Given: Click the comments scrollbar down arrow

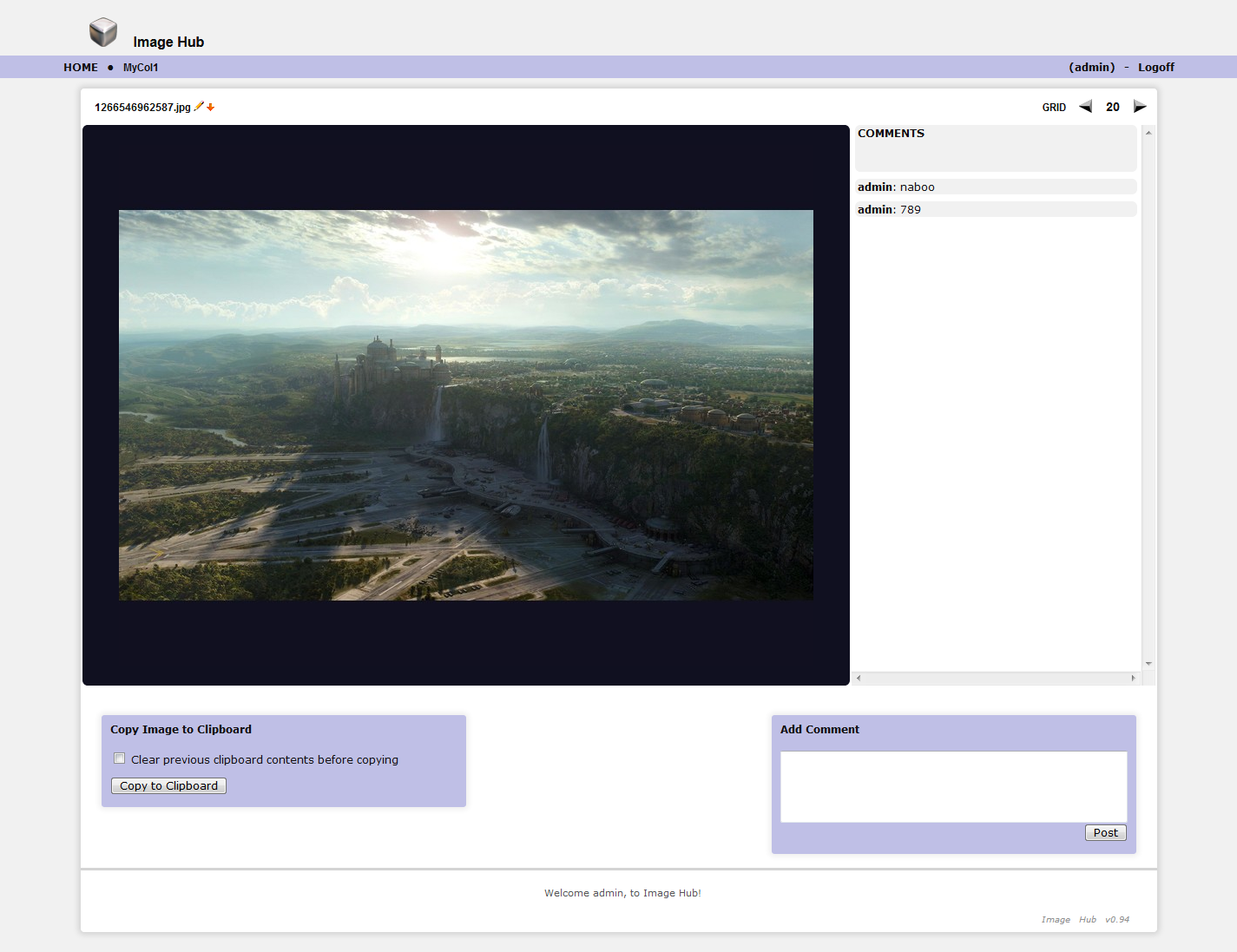Looking at the screenshot, I should (x=1148, y=664).
